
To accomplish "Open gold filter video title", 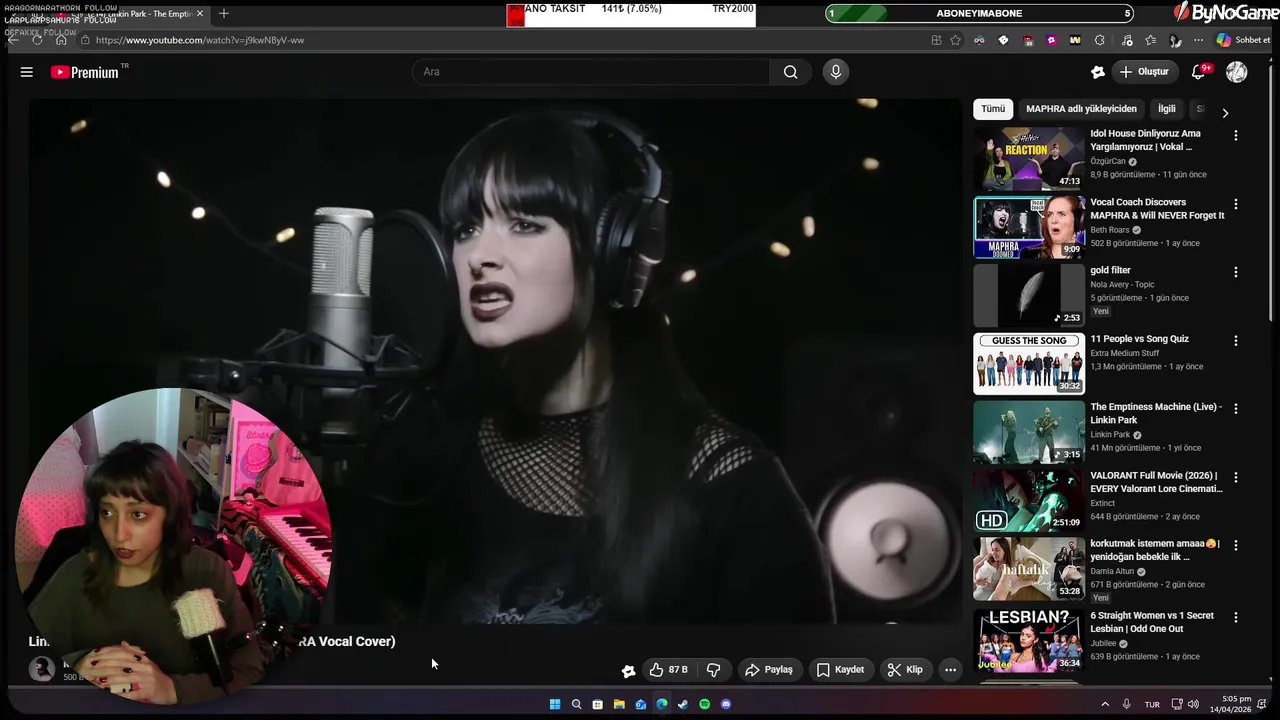I will (1110, 270).
